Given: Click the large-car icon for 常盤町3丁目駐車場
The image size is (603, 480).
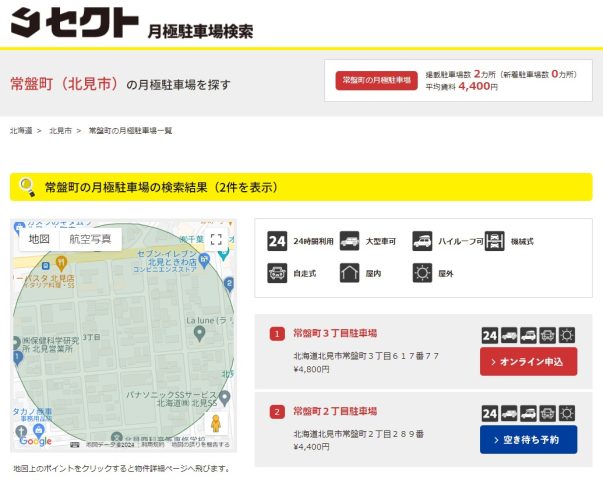Looking at the screenshot, I should point(509,335).
